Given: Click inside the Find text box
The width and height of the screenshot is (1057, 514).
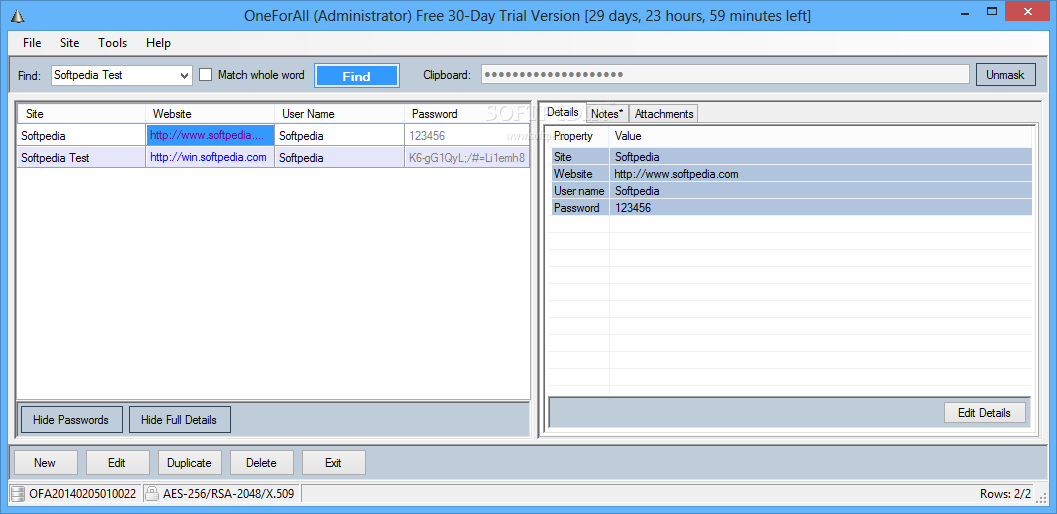Looking at the screenshot, I should 115,76.
